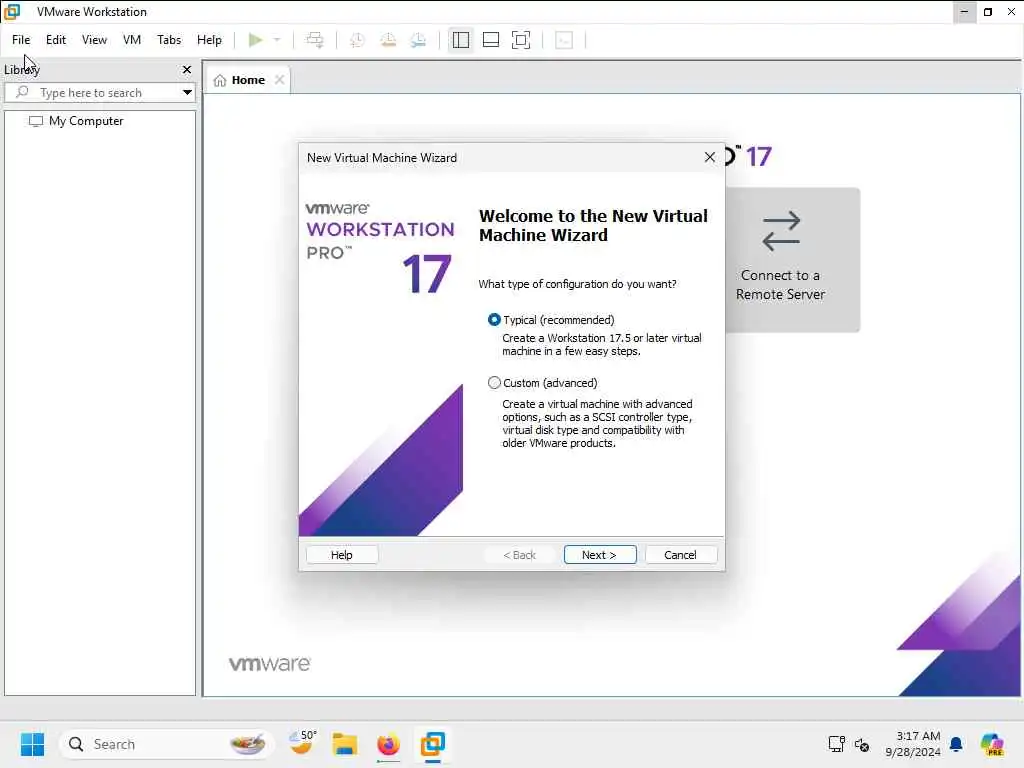Click the Take Snapshot toolbar icon
1024x768 pixels.
357,40
